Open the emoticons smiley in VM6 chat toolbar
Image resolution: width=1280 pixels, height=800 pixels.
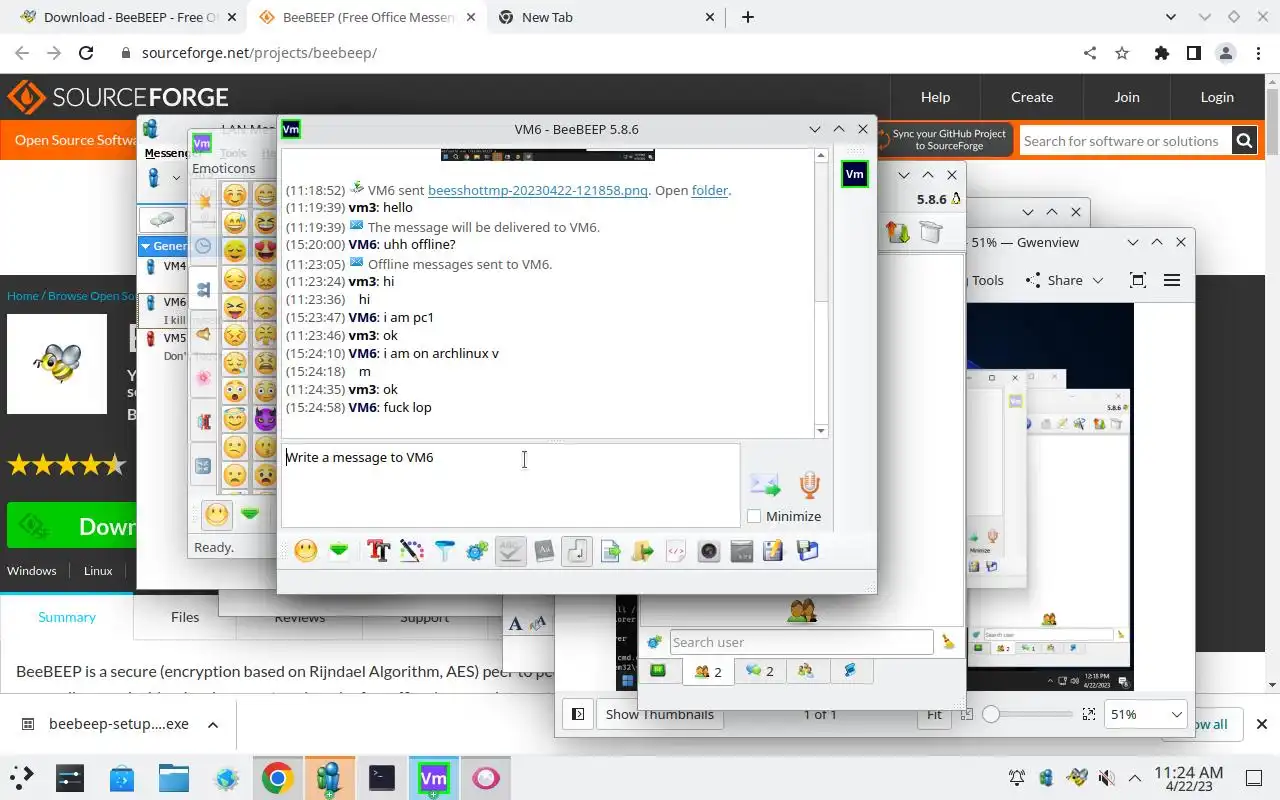tap(306, 551)
